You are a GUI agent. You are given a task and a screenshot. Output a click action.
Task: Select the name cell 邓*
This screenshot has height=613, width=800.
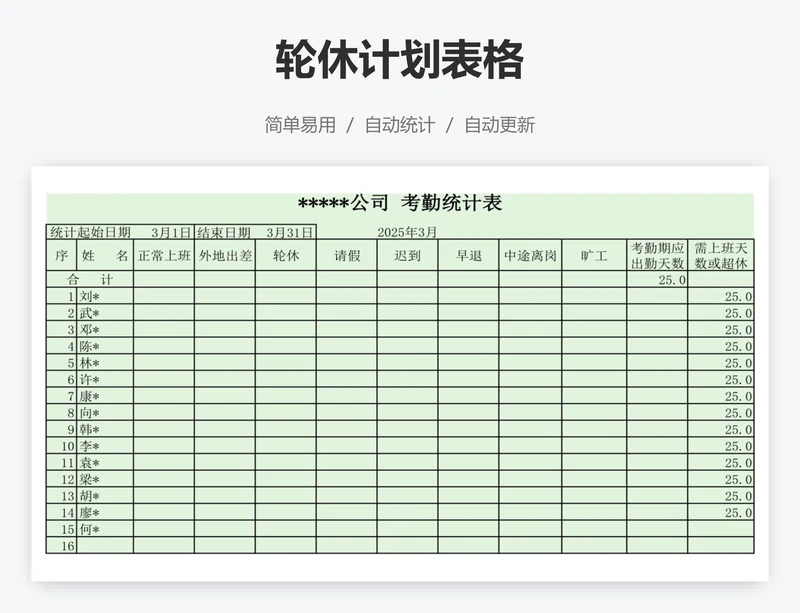point(105,329)
